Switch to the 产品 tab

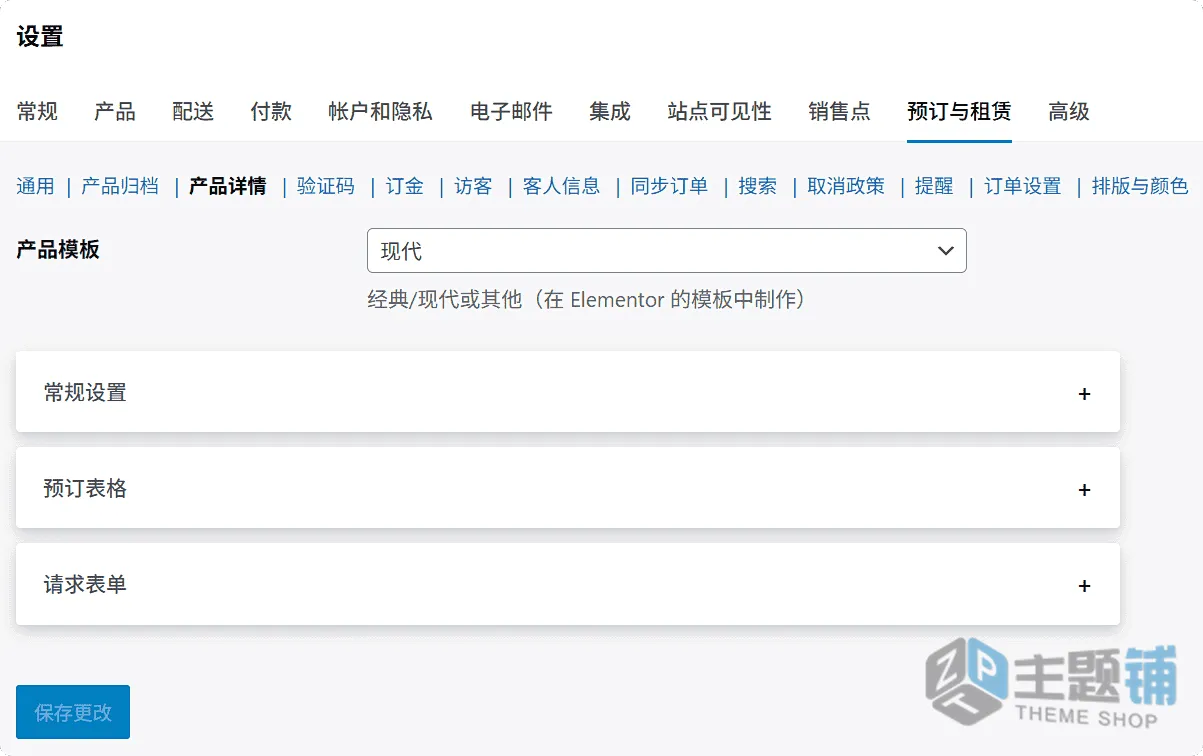[115, 112]
